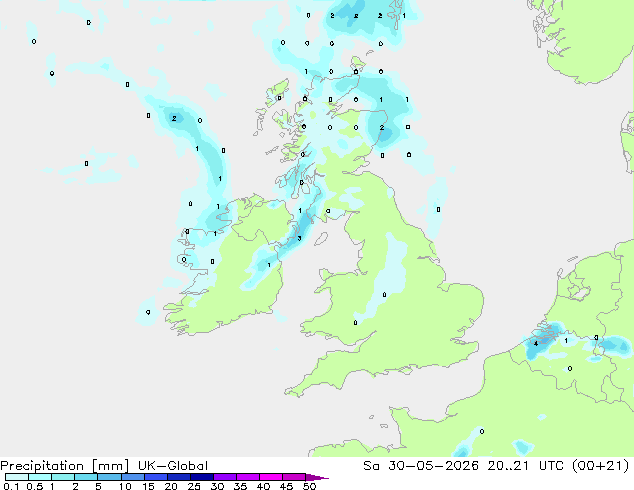The image size is (634, 490).
Task: Click the '3' precipitation value over the Irish Sea
Action: point(300,239)
